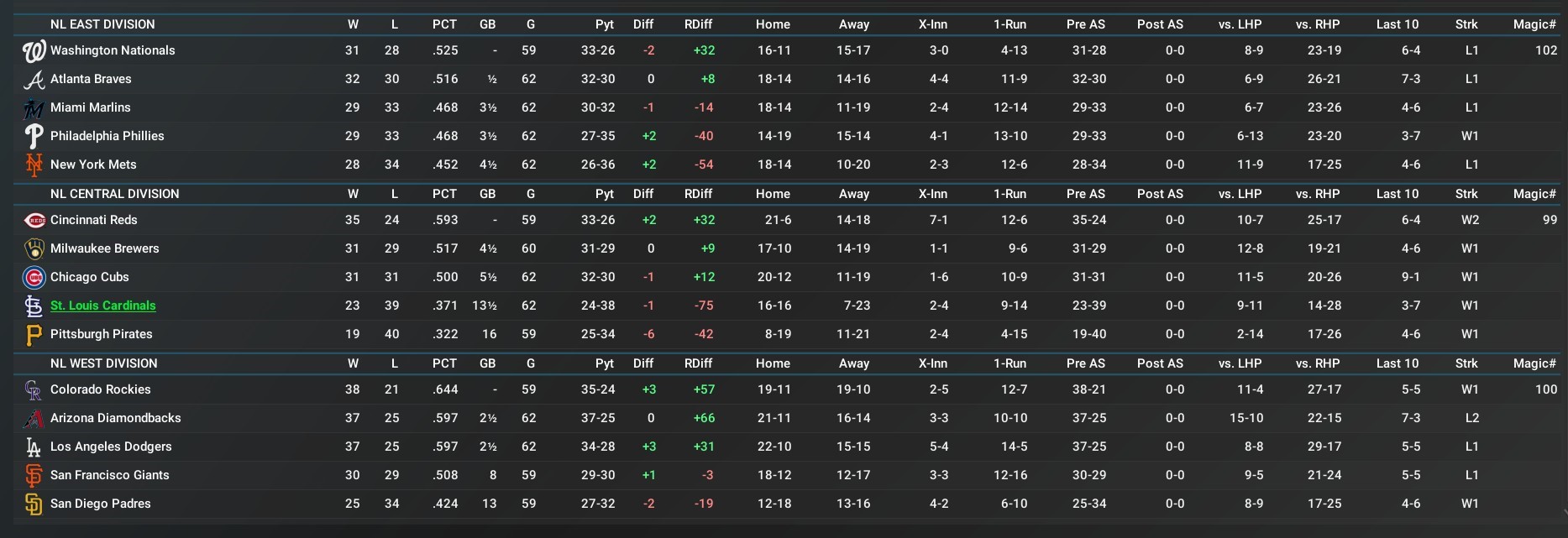Click the New York Mets logo icon

pos(34,165)
